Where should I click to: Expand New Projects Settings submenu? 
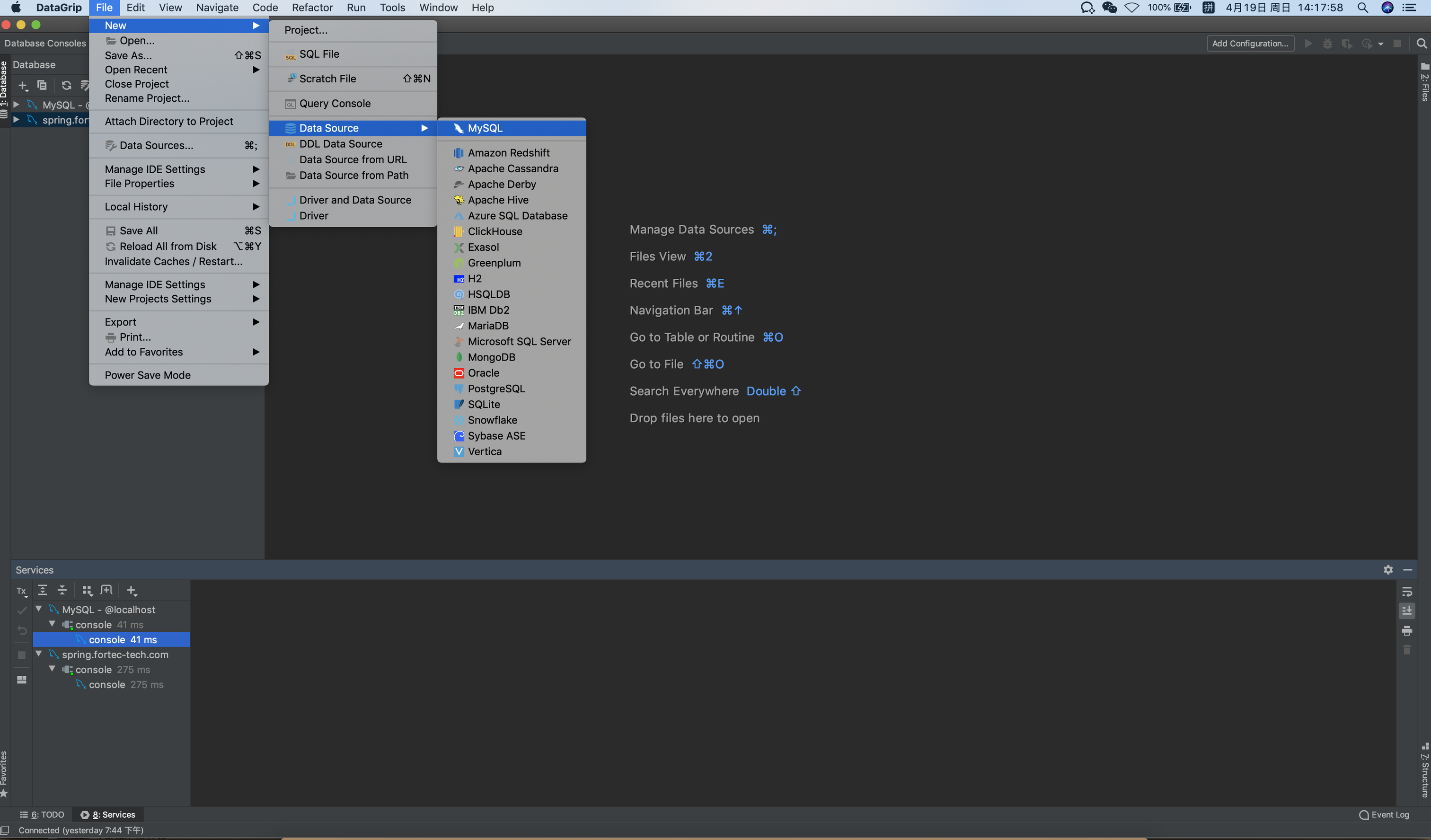pos(179,299)
